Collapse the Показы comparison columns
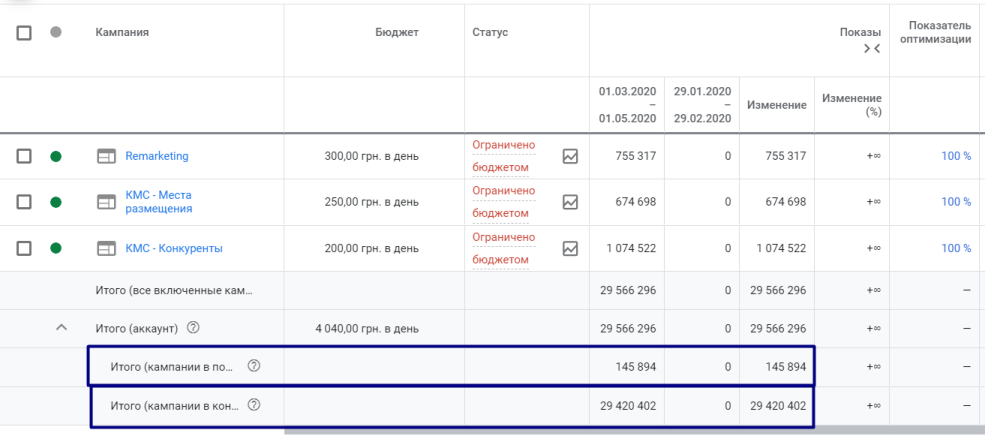 [871, 50]
